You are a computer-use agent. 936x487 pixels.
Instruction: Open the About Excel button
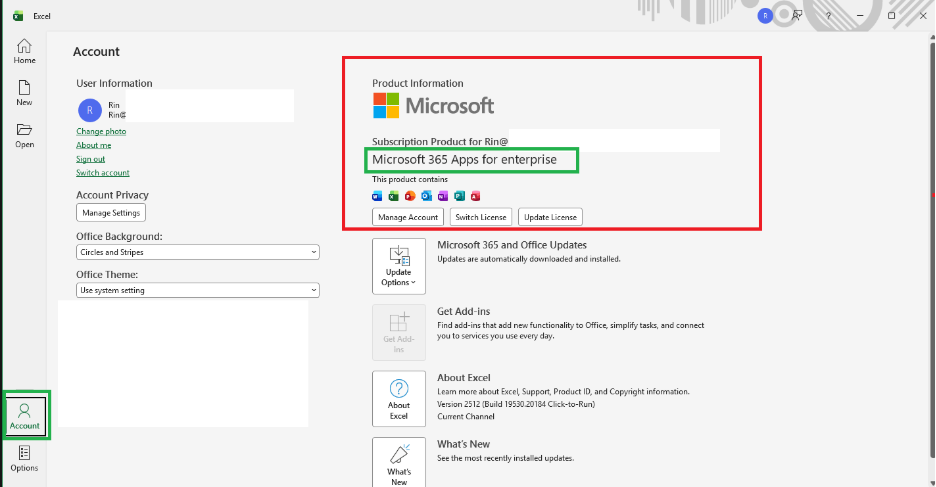pyautogui.click(x=399, y=399)
